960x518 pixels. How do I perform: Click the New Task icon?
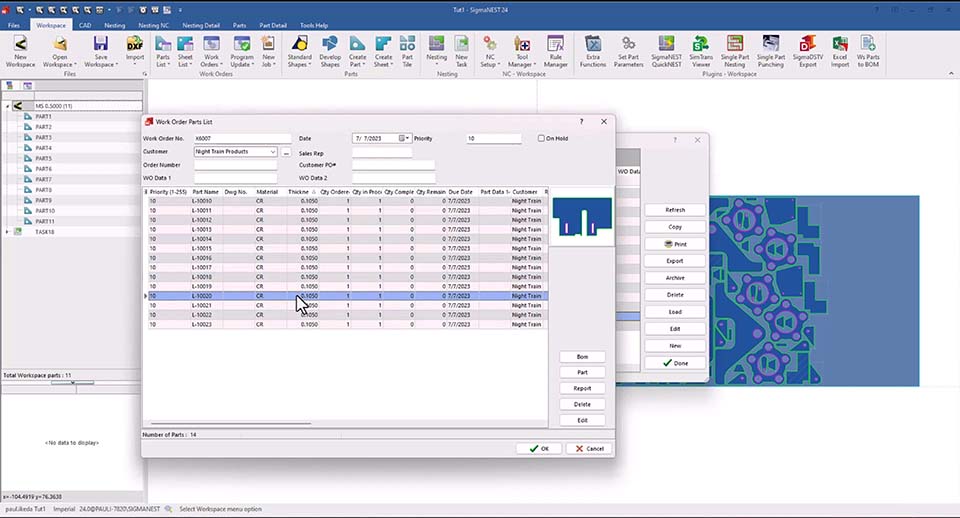[462, 51]
